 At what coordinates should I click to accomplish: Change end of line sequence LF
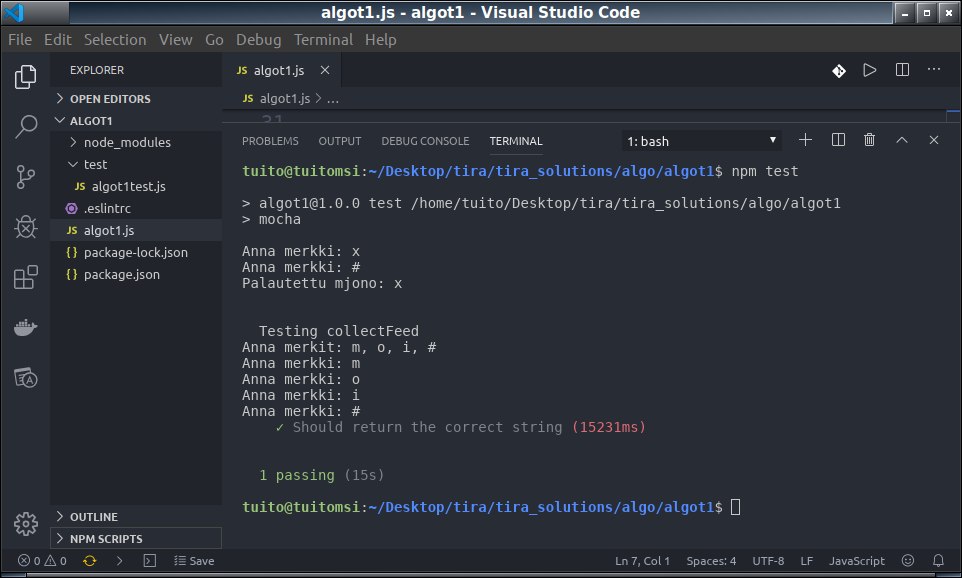[807, 561]
